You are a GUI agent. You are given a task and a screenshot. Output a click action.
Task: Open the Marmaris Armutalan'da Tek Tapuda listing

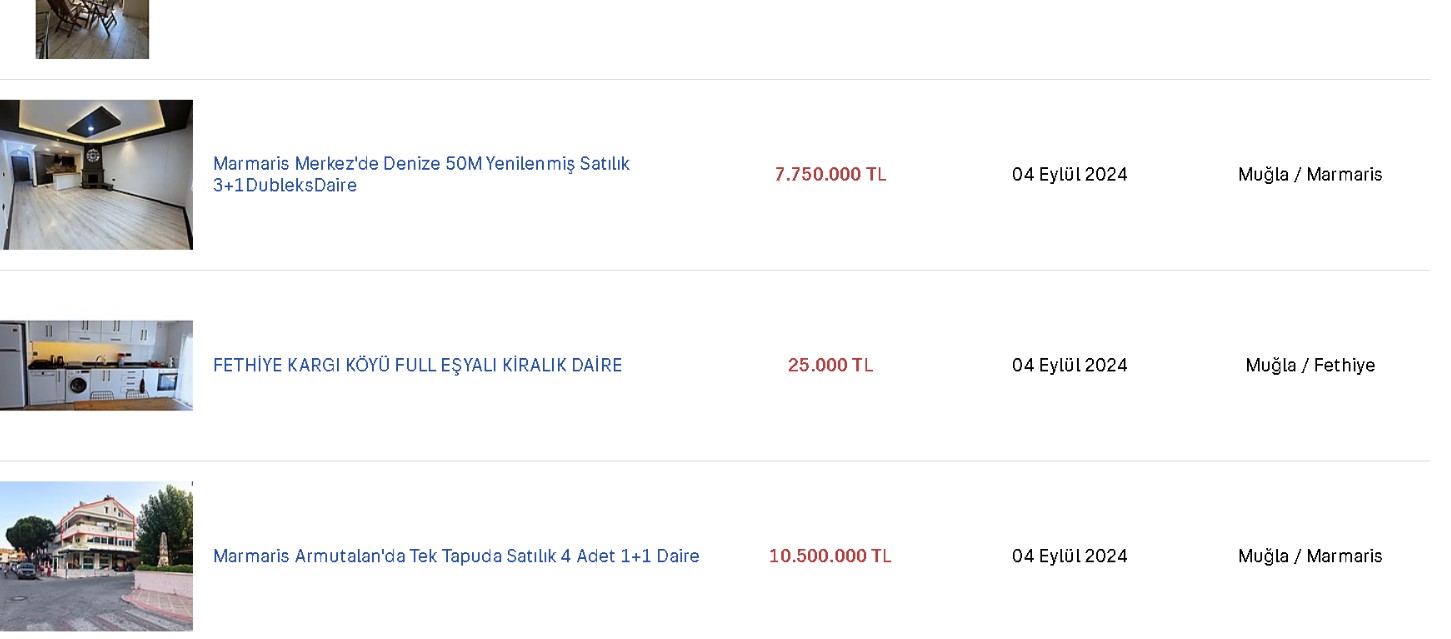point(456,556)
